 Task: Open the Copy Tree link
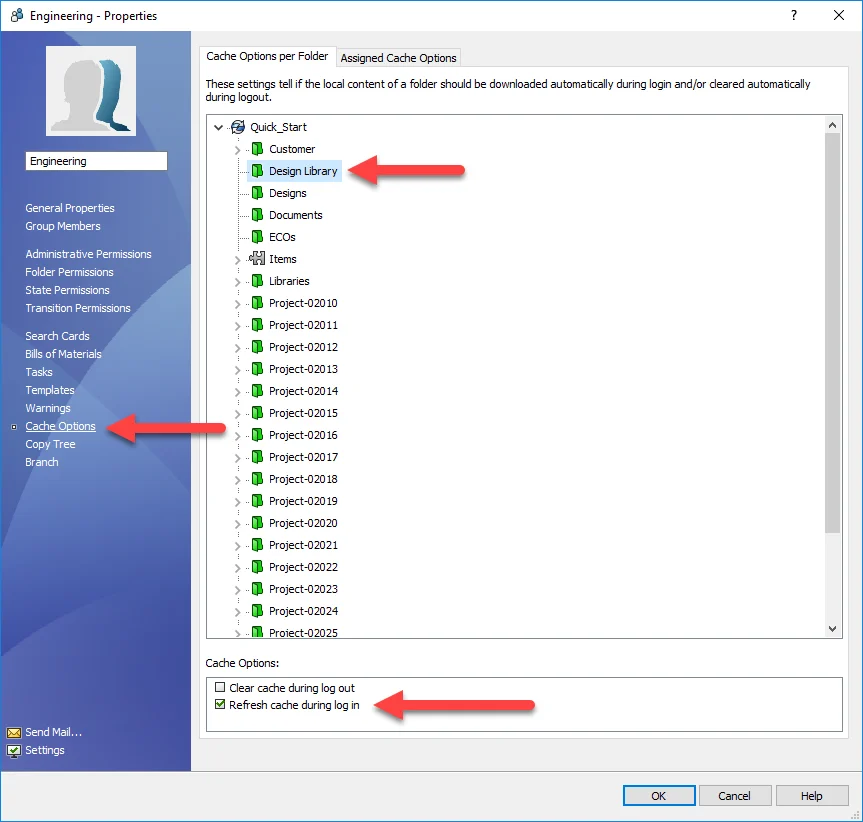coord(50,444)
